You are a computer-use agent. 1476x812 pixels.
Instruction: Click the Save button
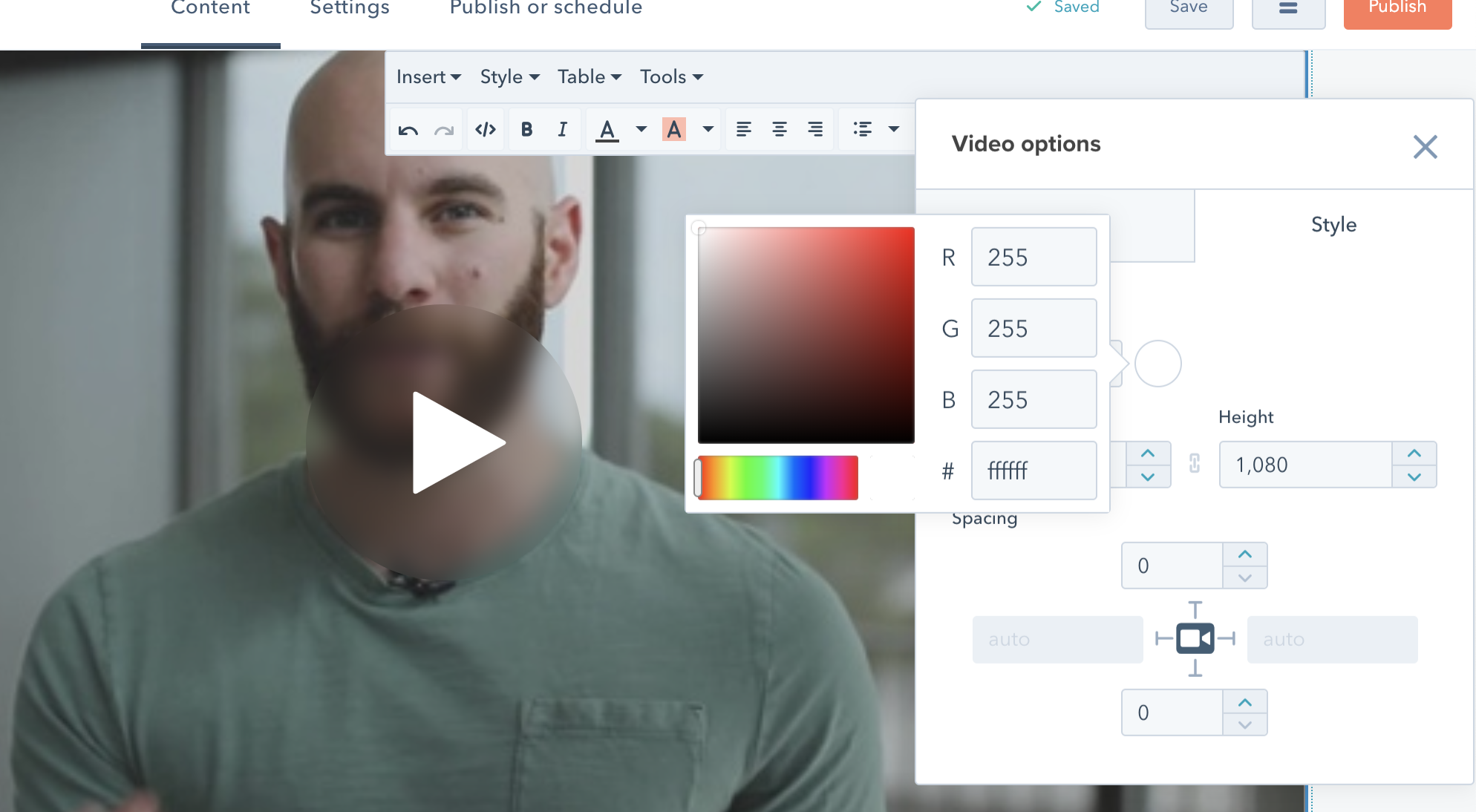pyautogui.click(x=1189, y=9)
